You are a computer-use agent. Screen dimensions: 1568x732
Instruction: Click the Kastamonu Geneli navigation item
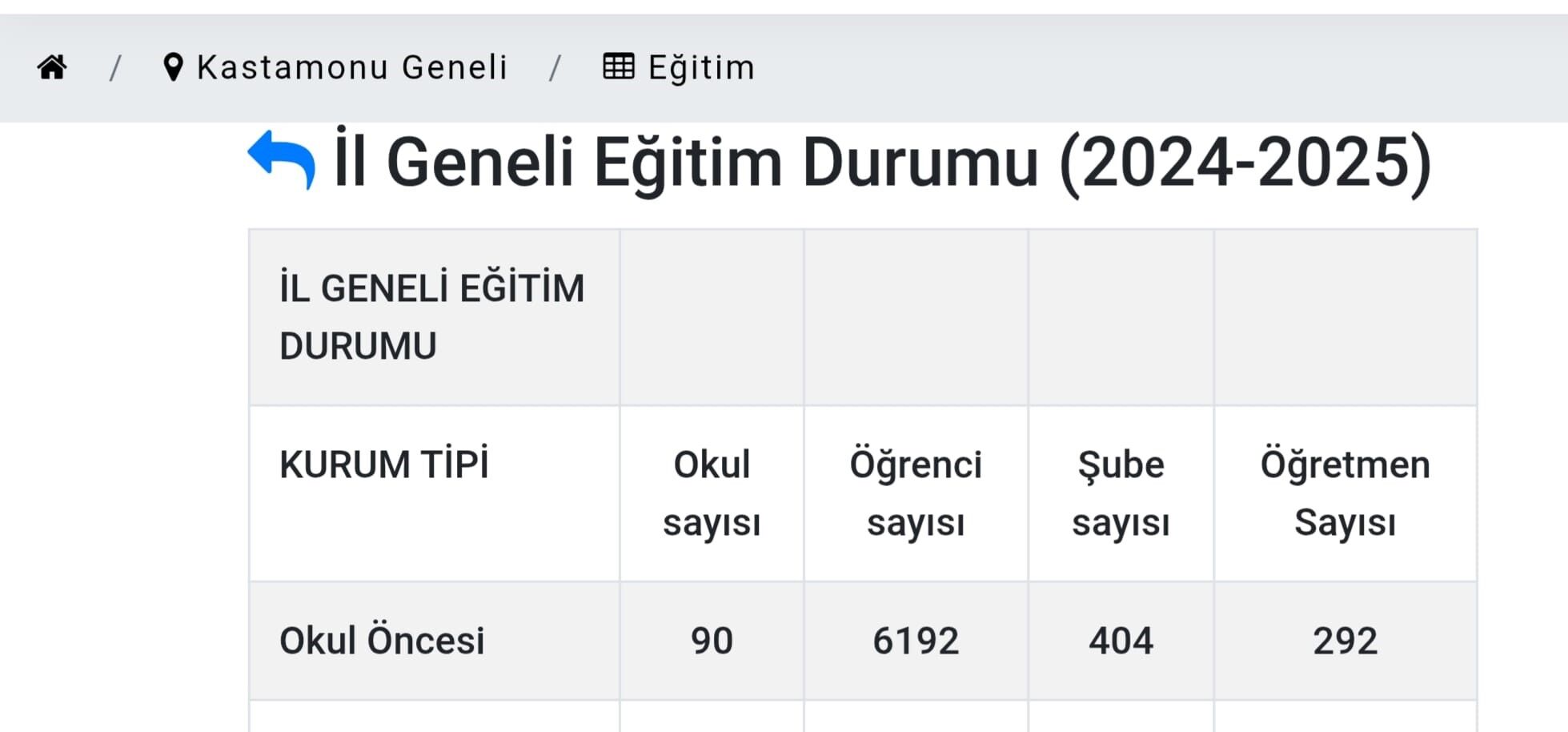point(352,66)
